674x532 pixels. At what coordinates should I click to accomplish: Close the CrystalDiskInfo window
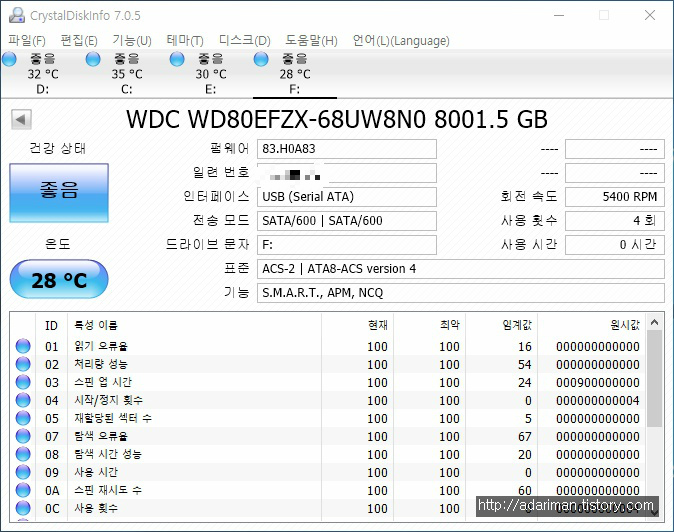click(650, 15)
